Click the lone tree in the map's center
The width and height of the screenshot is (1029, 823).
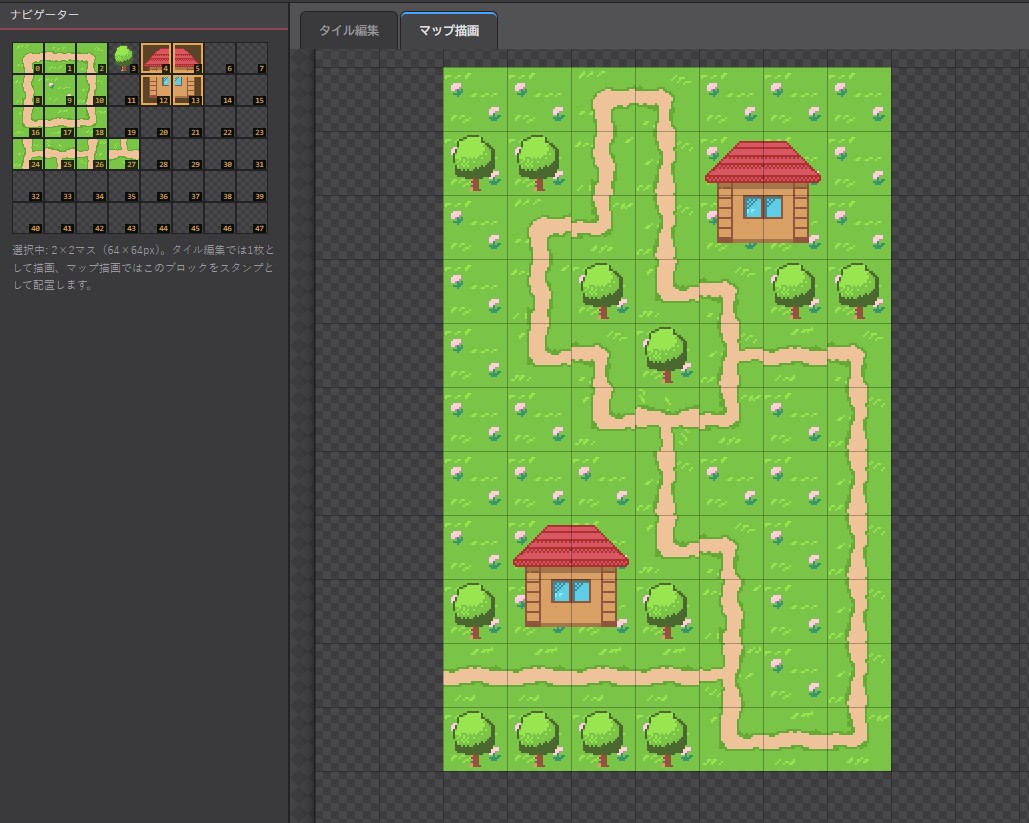pos(667,354)
